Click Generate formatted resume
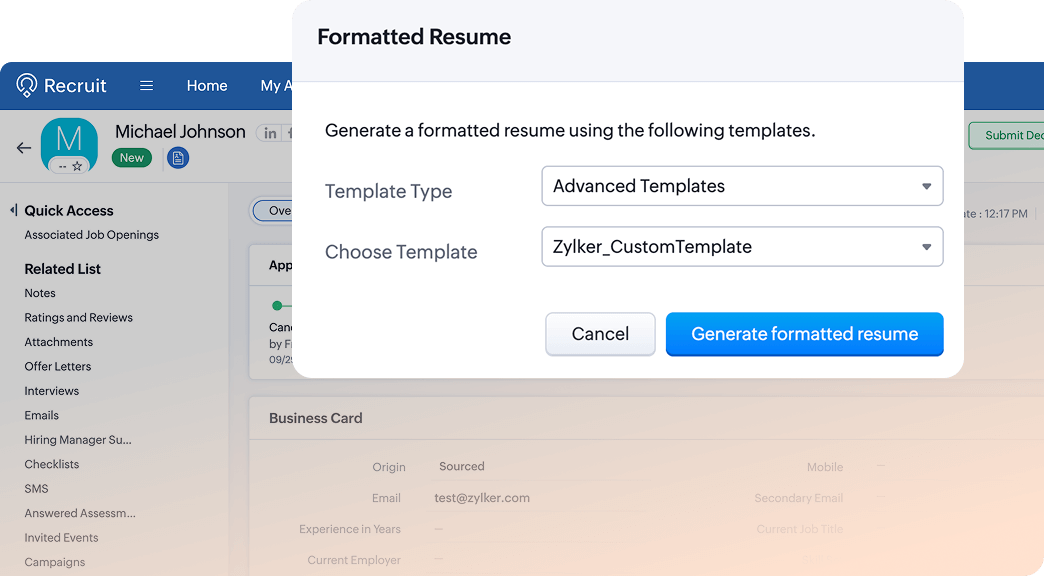1044x576 pixels. [x=804, y=334]
